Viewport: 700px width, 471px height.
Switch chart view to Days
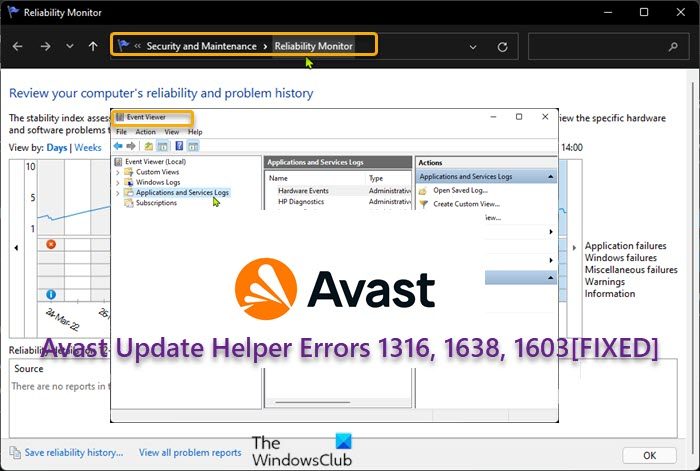tap(57, 147)
